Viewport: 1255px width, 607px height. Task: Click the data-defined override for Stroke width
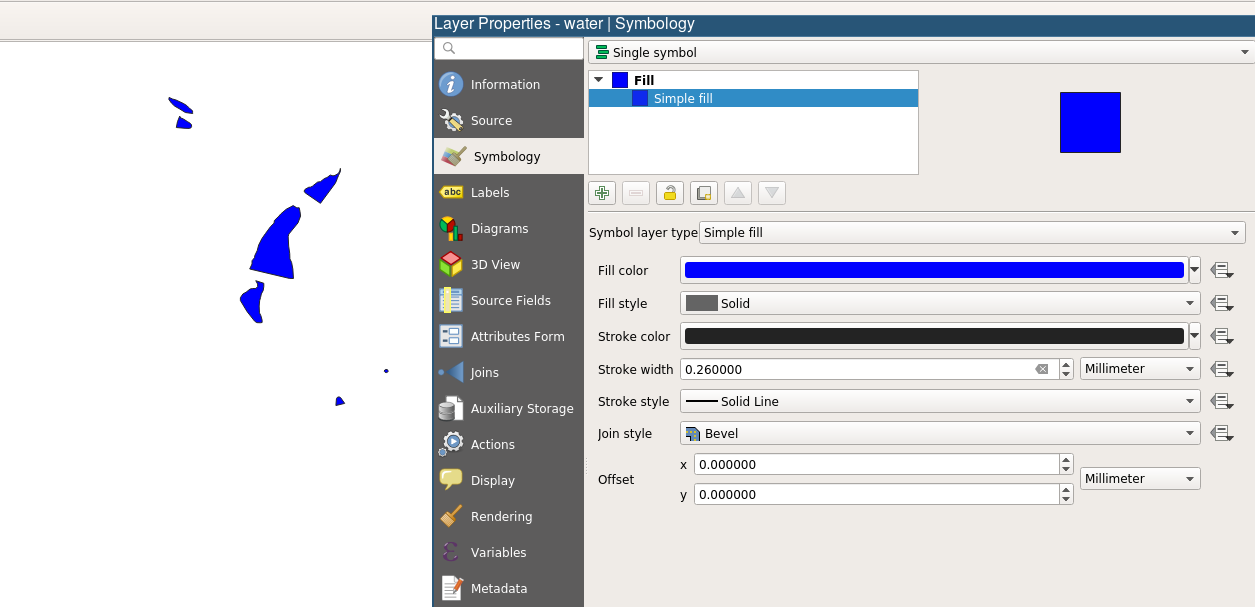point(1220,369)
